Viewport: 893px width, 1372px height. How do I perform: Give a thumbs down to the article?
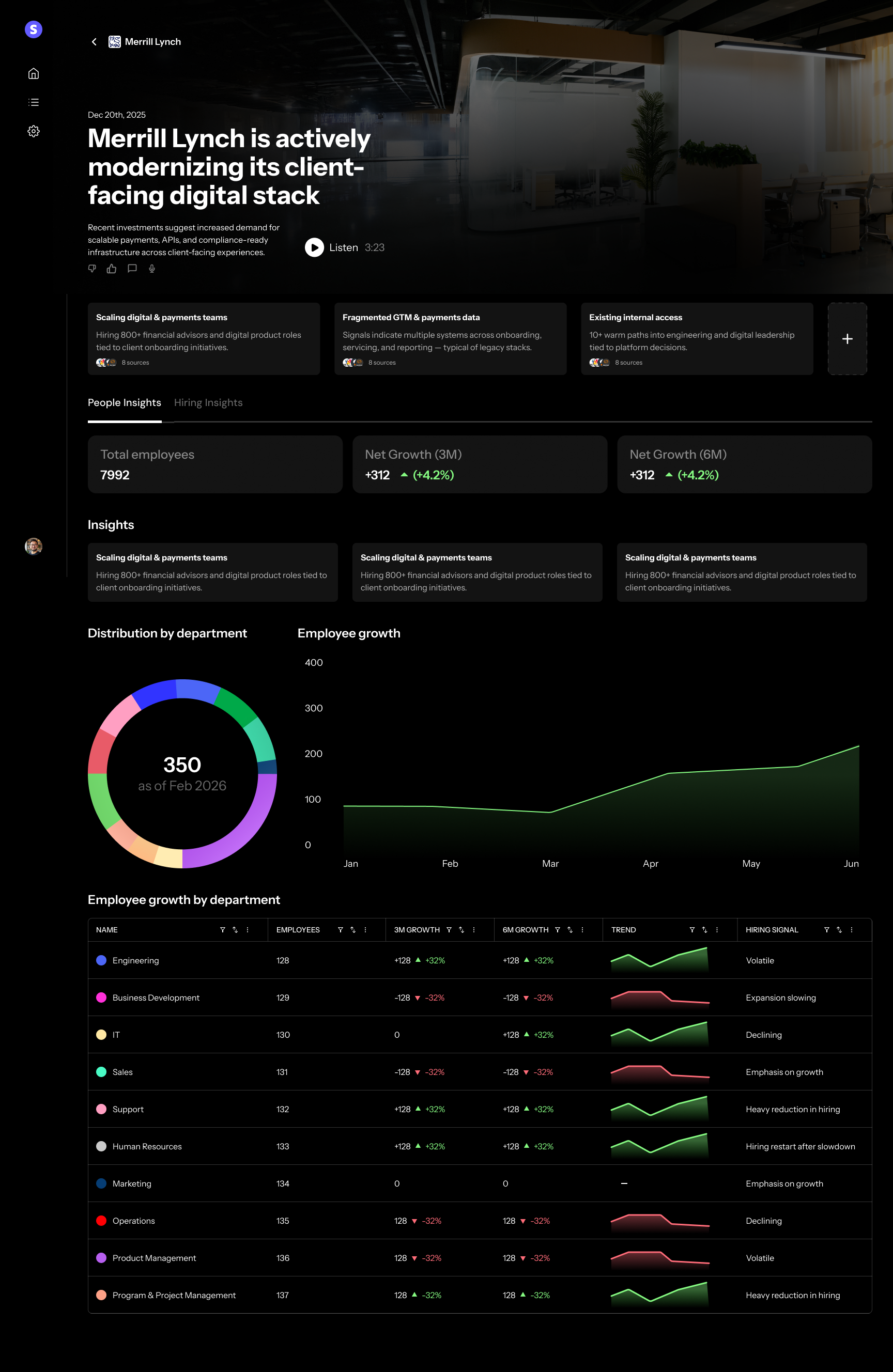coord(93,269)
